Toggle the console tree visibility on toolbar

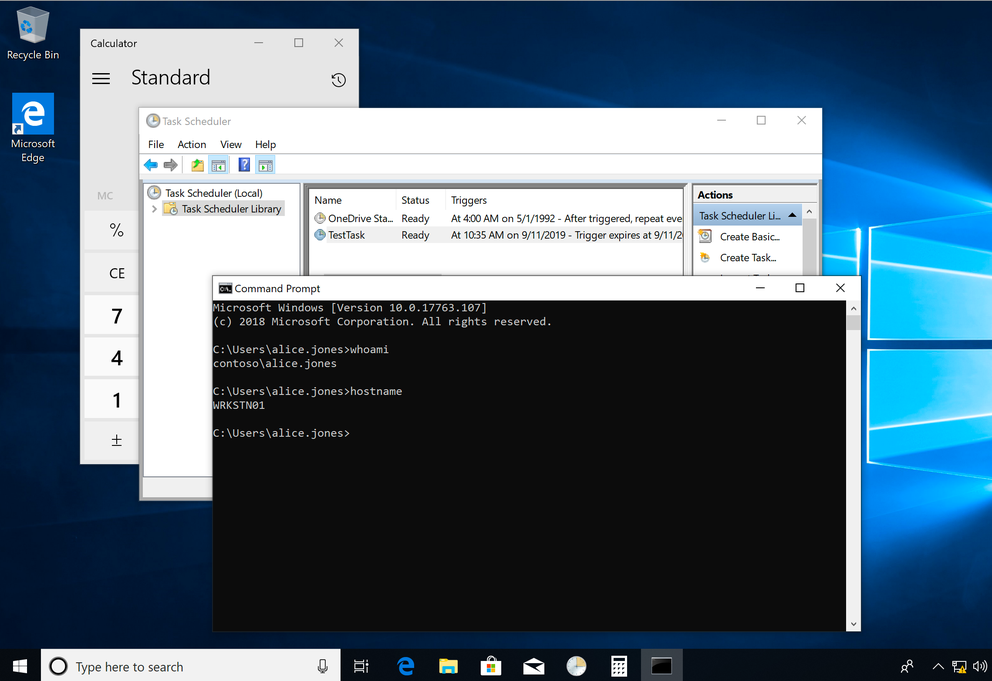218,164
